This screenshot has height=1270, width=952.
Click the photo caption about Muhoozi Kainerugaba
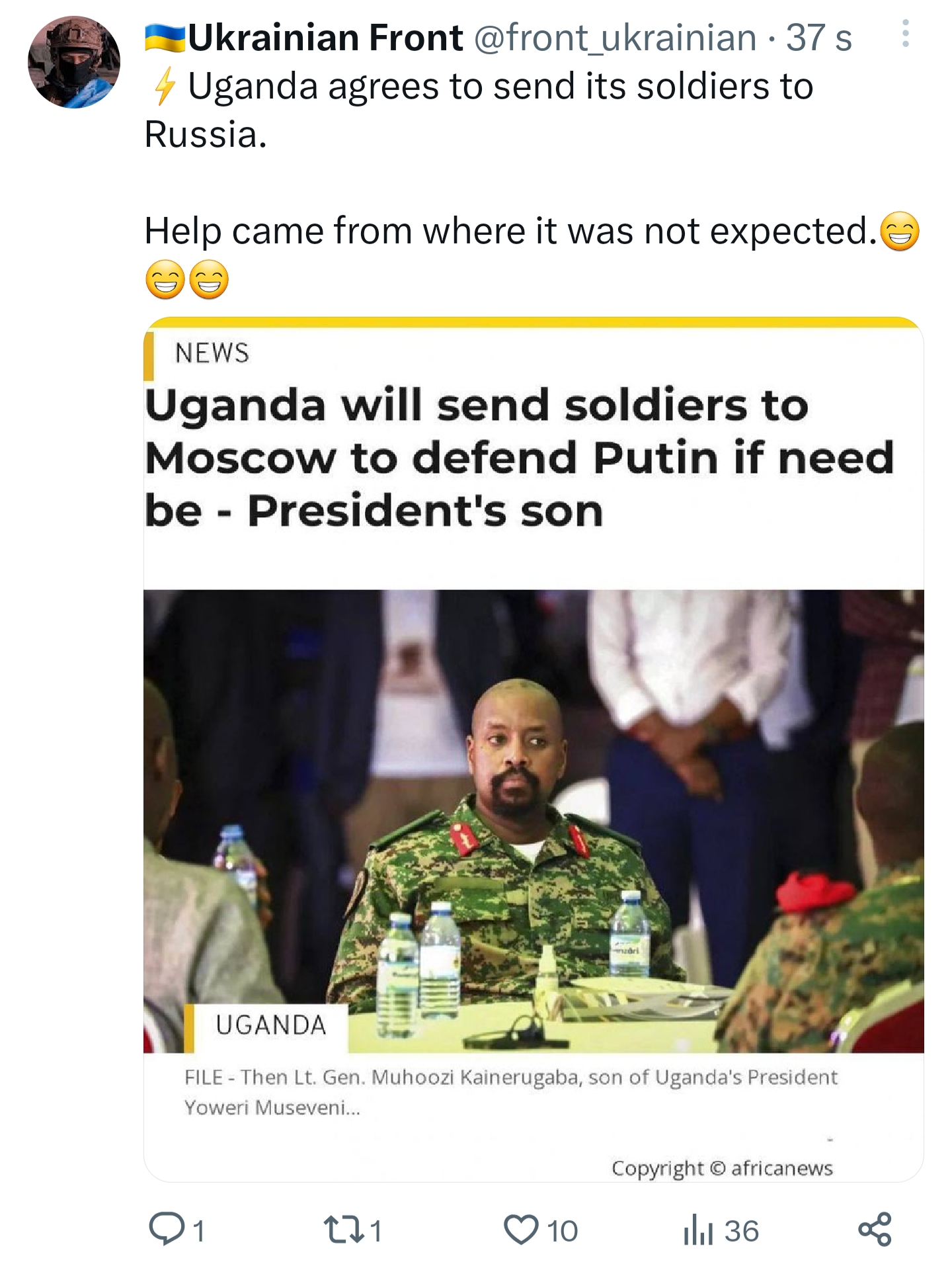coord(510,1091)
